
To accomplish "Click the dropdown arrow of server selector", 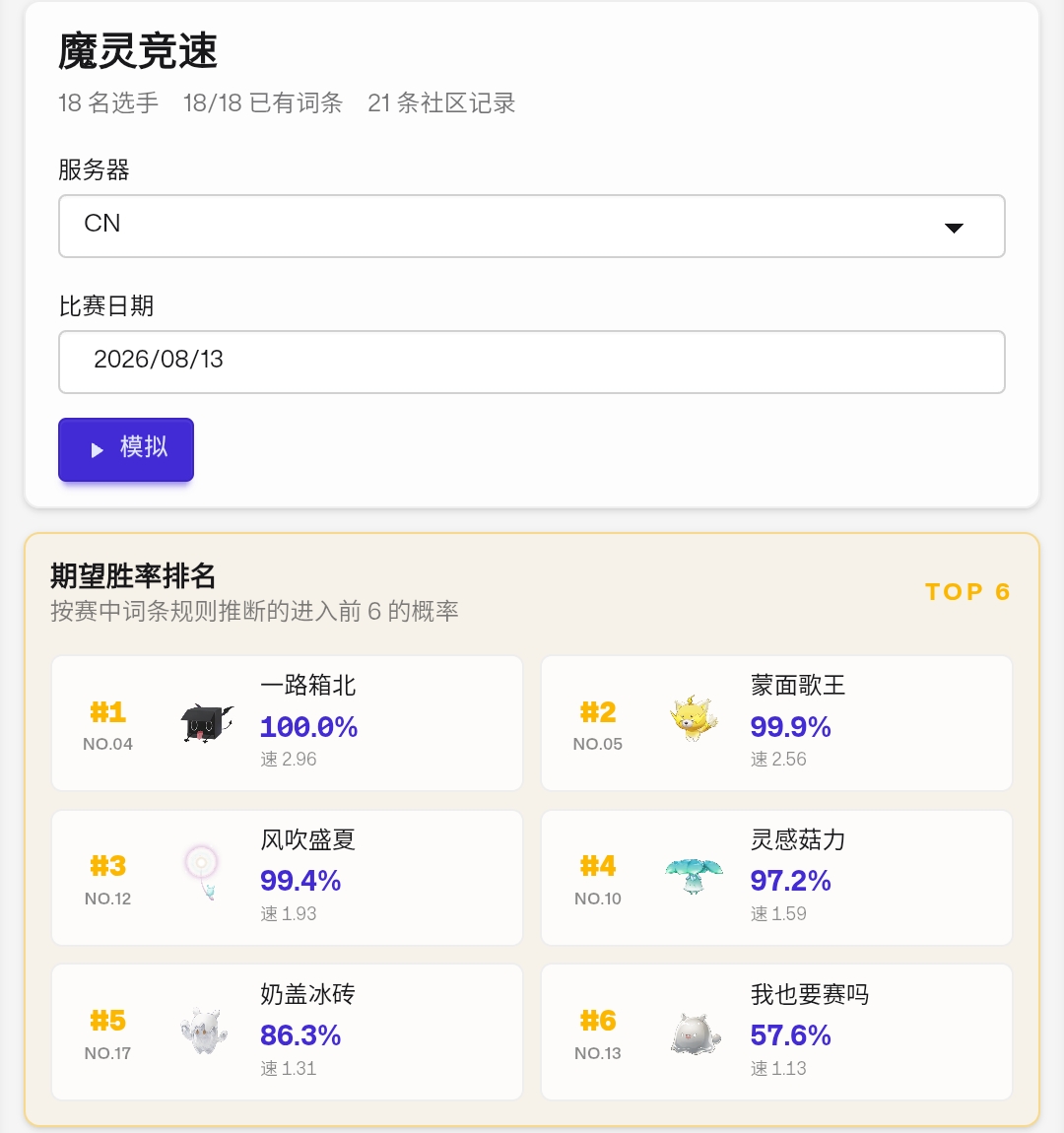I will [x=954, y=228].
